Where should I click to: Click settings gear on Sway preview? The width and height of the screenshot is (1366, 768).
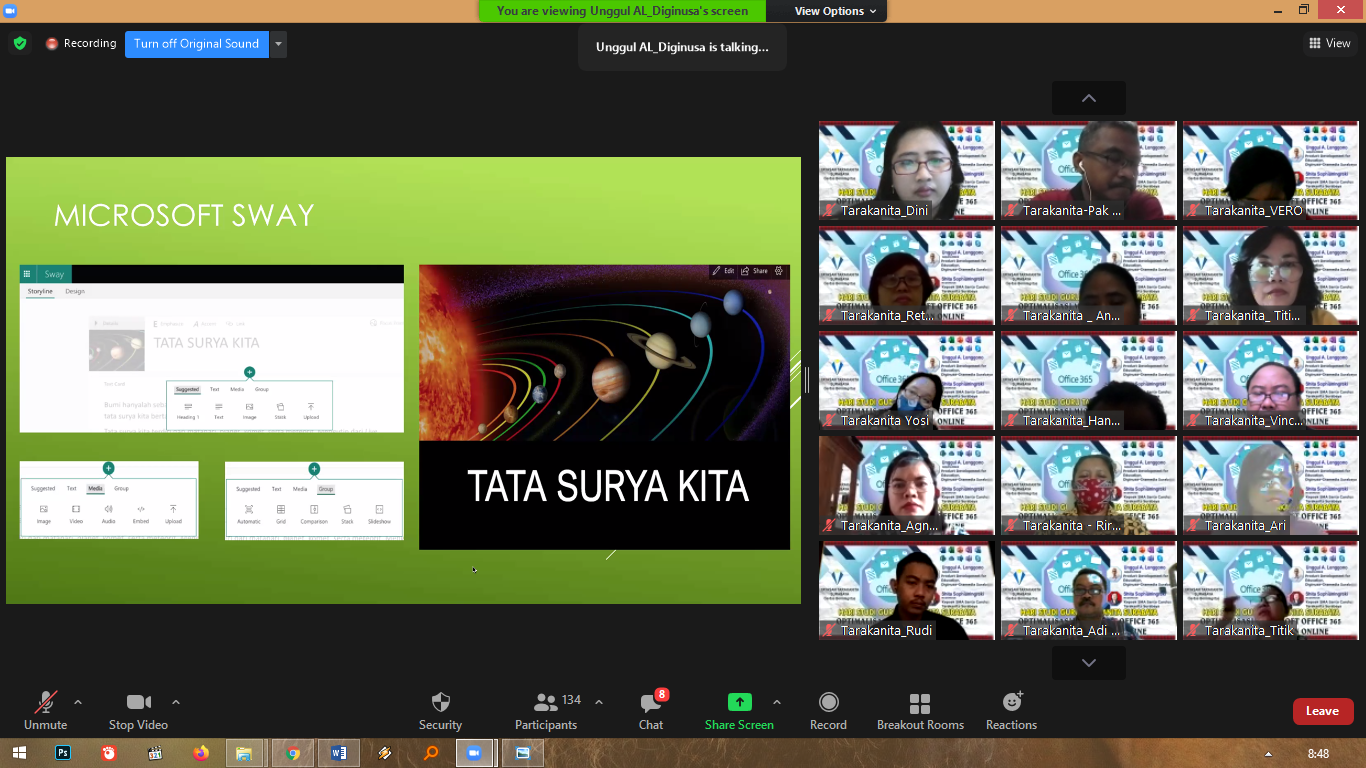[x=779, y=271]
